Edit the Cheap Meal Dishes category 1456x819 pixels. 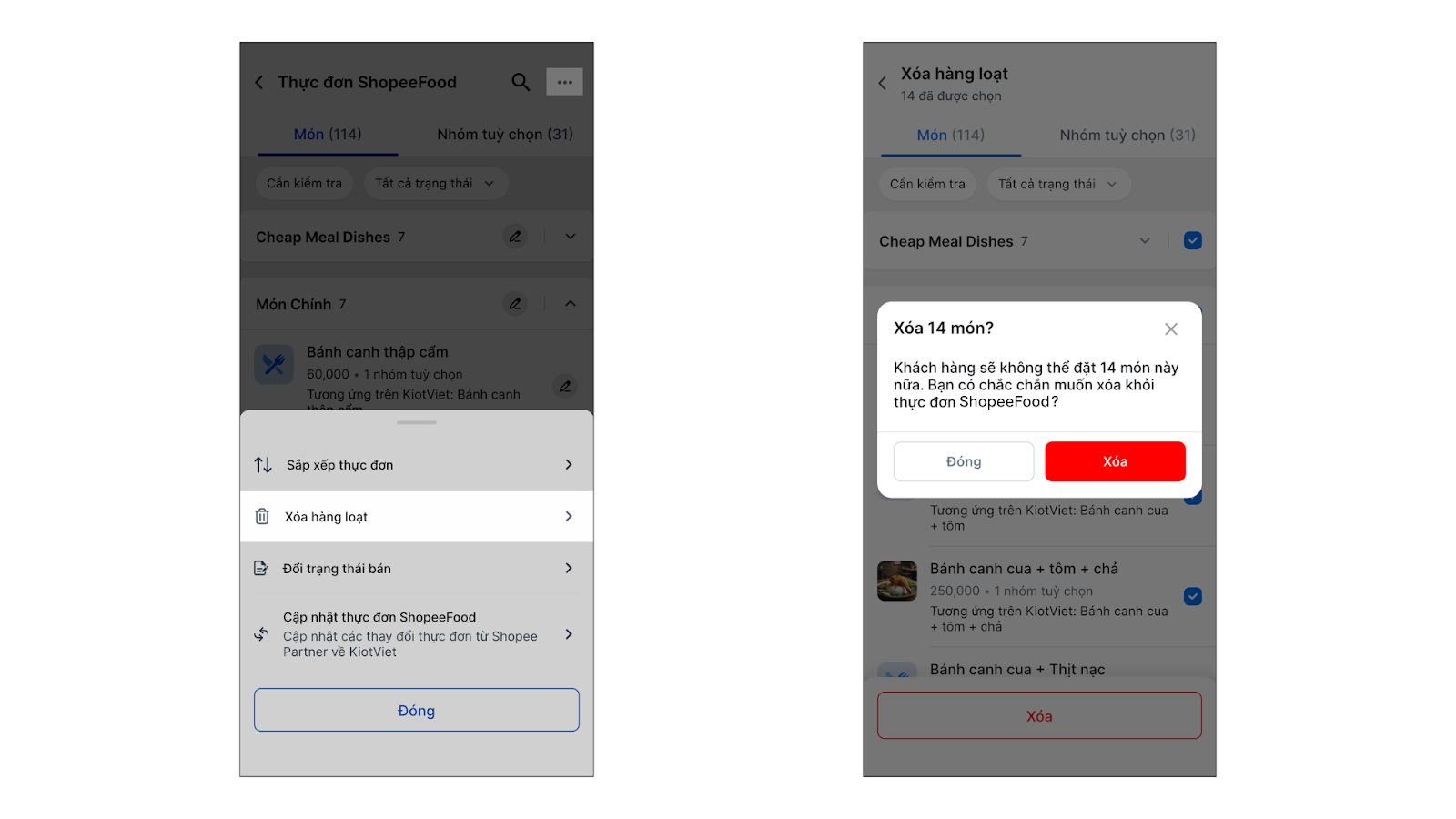click(515, 237)
